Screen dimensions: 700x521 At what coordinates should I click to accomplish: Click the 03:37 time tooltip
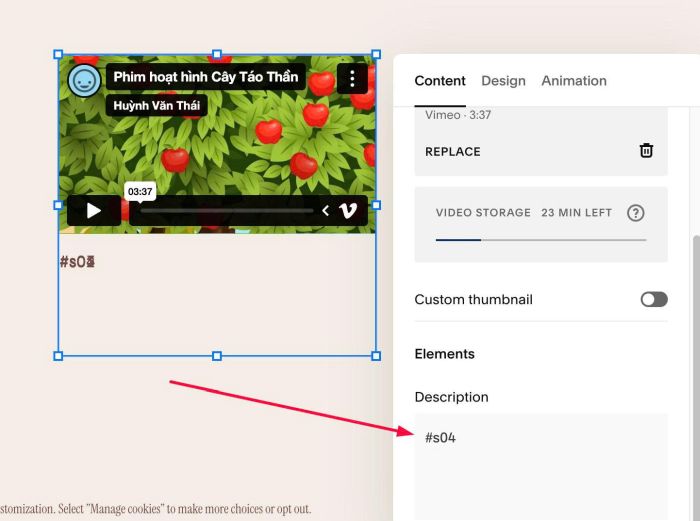(140, 192)
